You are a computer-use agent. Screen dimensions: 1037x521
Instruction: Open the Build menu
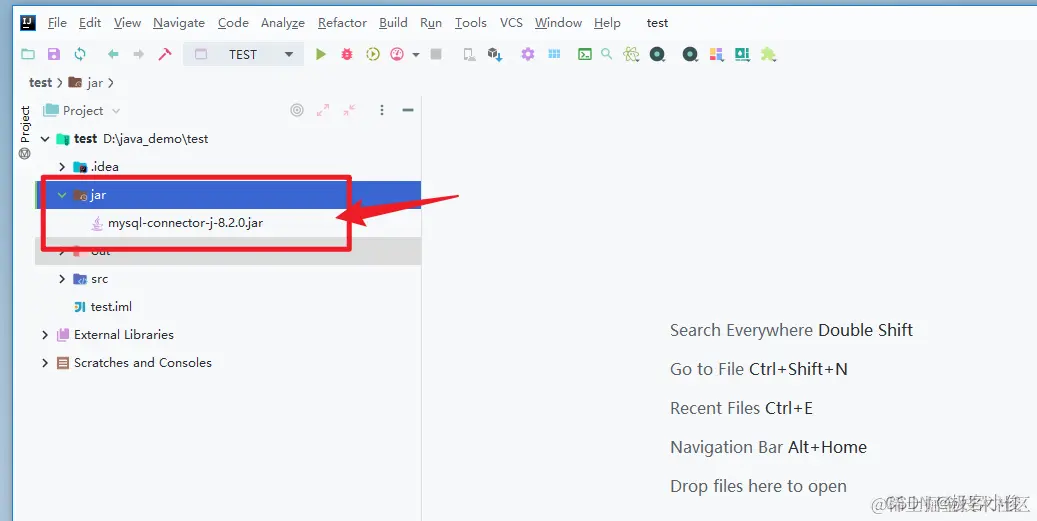393,23
